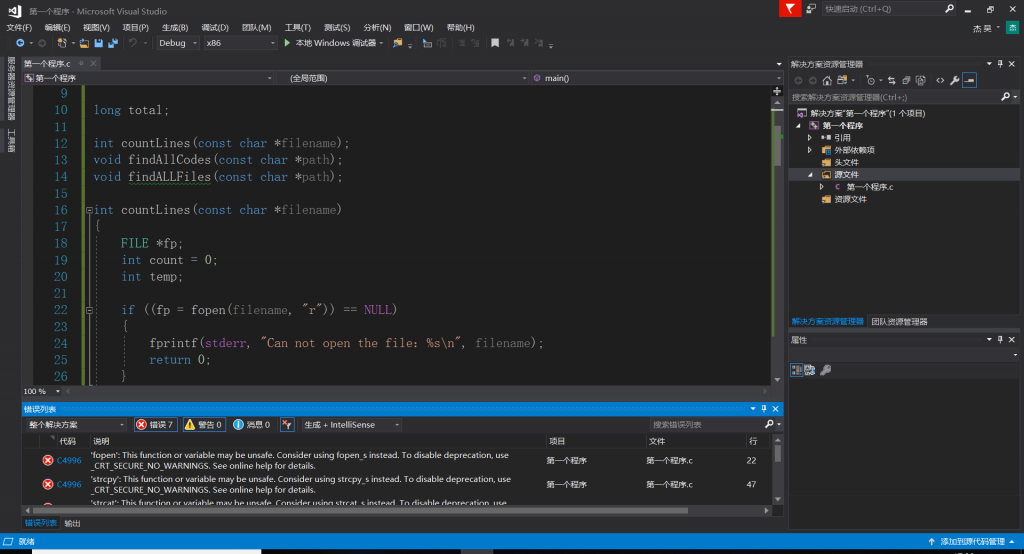The width and height of the screenshot is (1024, 554).
Task: Click the Undo arrow icon
Action: [x=133, y=43]
